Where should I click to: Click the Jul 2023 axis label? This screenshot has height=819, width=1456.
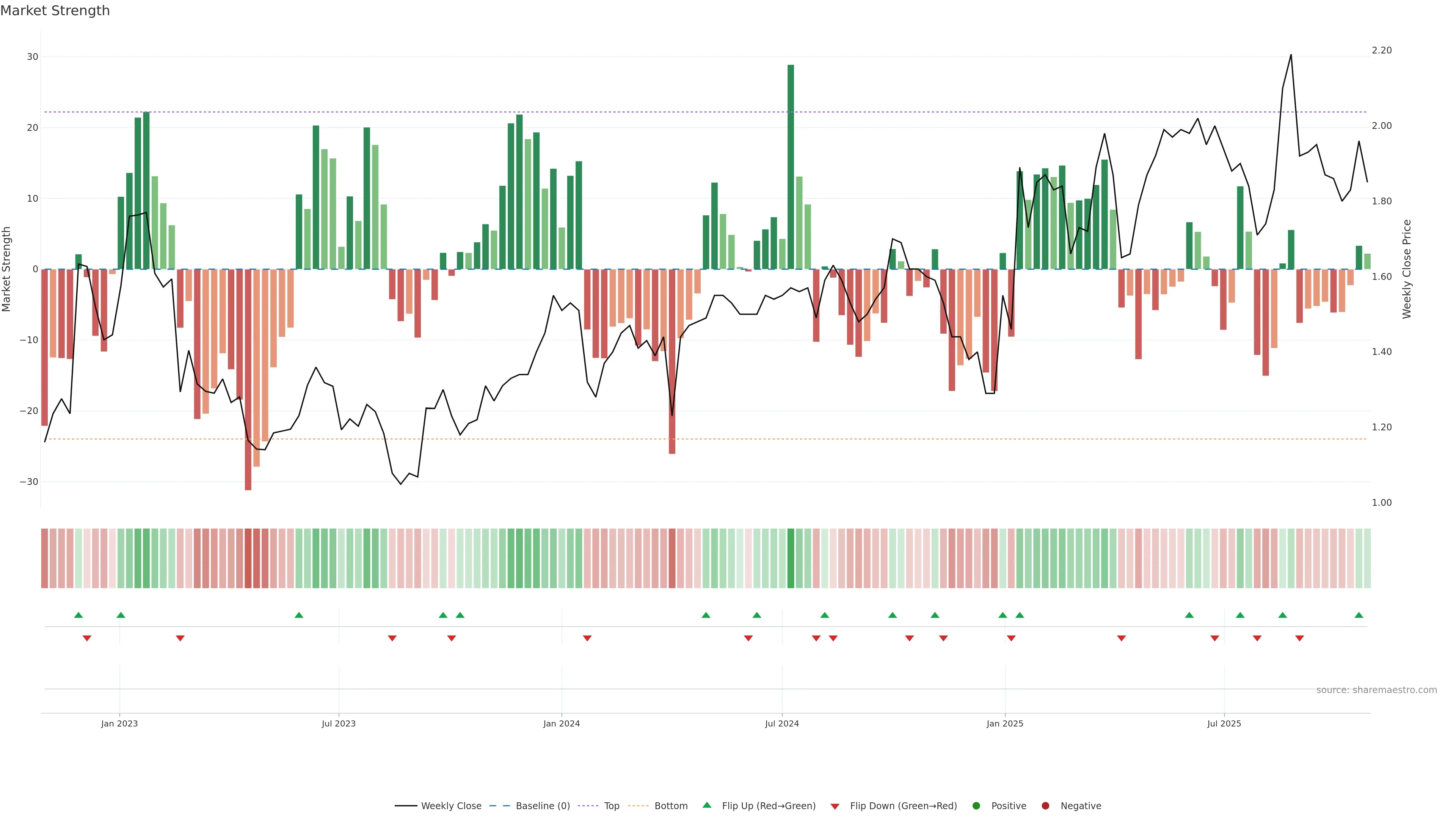[339, 723]
